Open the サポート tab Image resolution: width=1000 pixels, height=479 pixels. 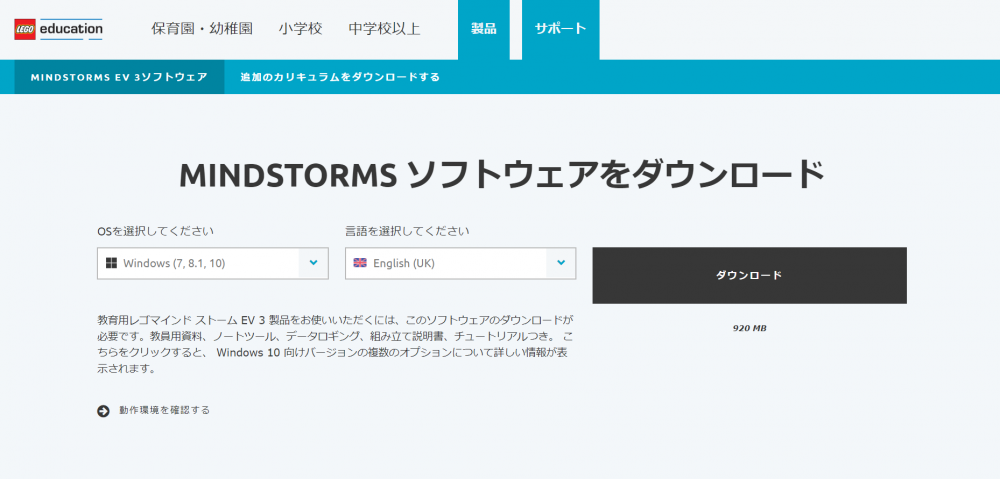560,29
